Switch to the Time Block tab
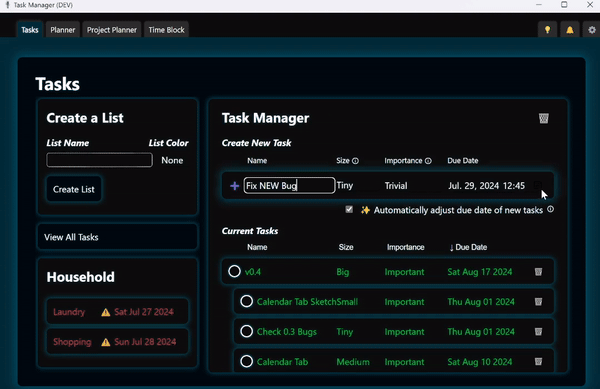 point(166,30)
